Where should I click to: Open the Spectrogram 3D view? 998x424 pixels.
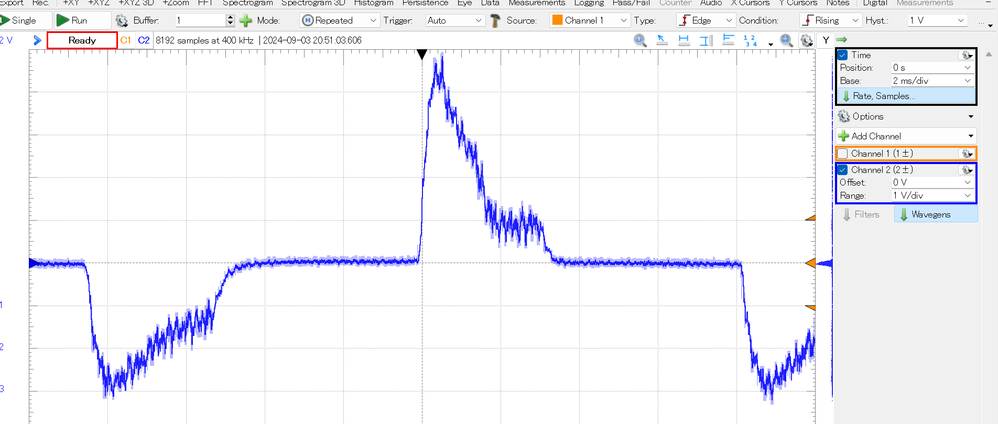313,3
